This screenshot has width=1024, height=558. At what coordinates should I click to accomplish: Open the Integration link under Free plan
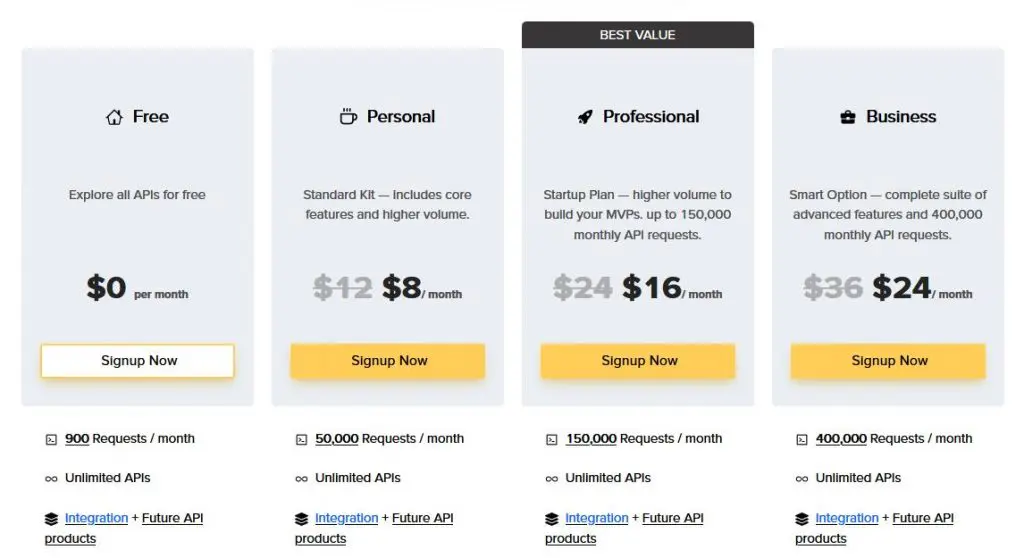96,518
